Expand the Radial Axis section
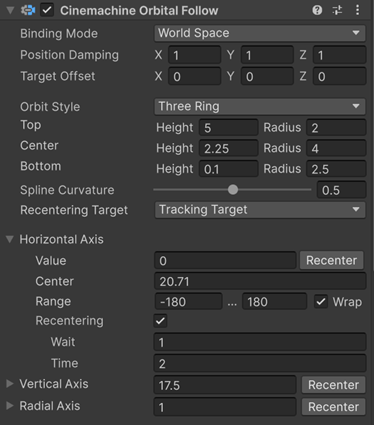The height and width of the screenshot is (425, 374). point(10,406)
